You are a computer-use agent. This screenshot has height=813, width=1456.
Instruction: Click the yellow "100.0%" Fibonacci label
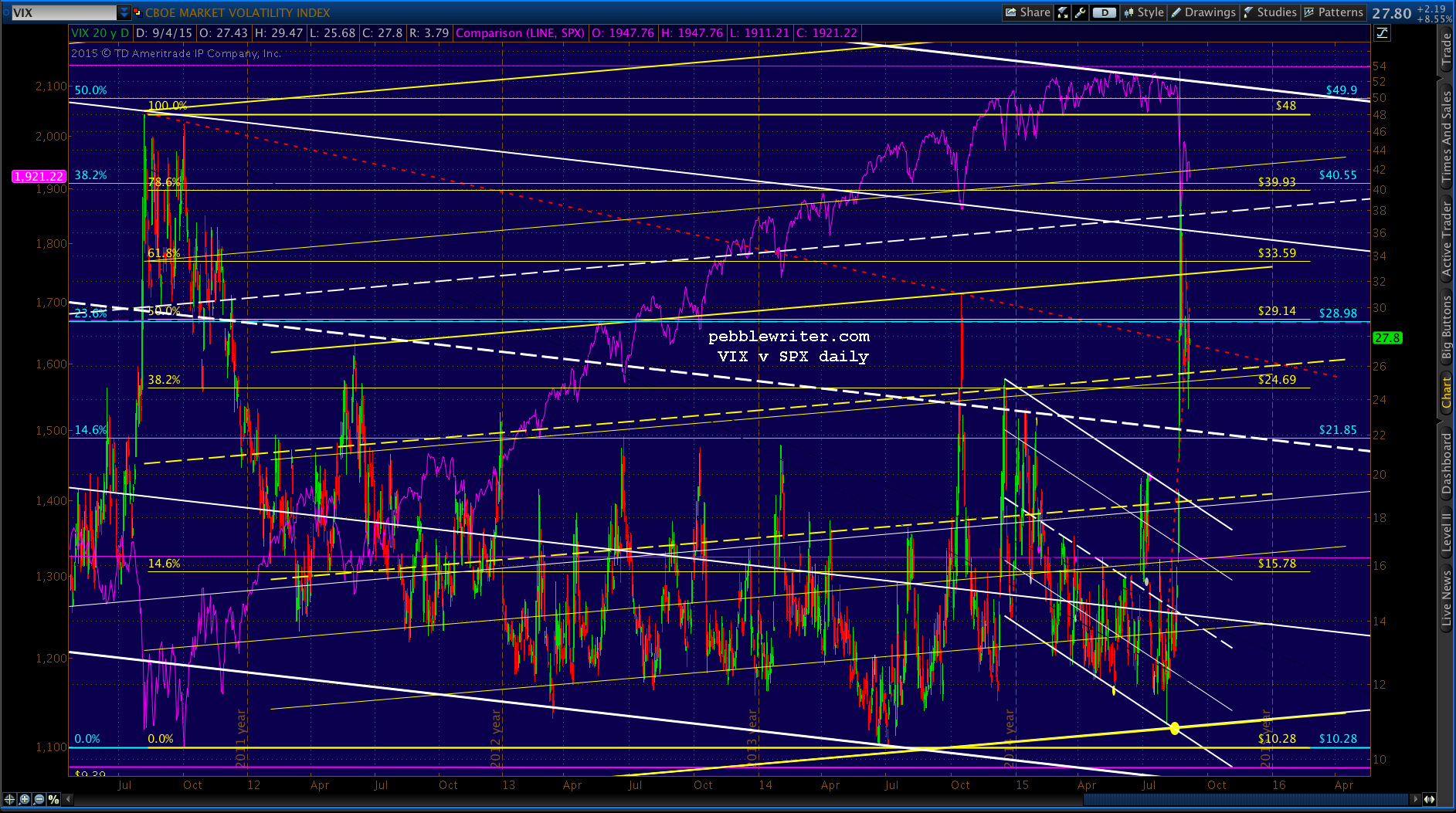tap(168, 106)
